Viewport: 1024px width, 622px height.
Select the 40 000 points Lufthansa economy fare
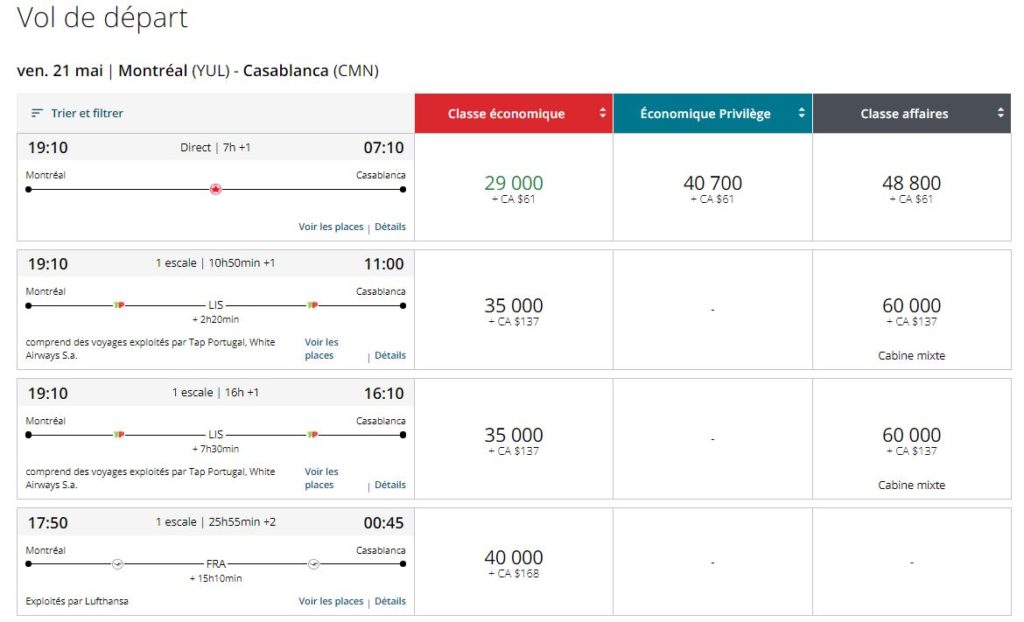tap(513, 562)
